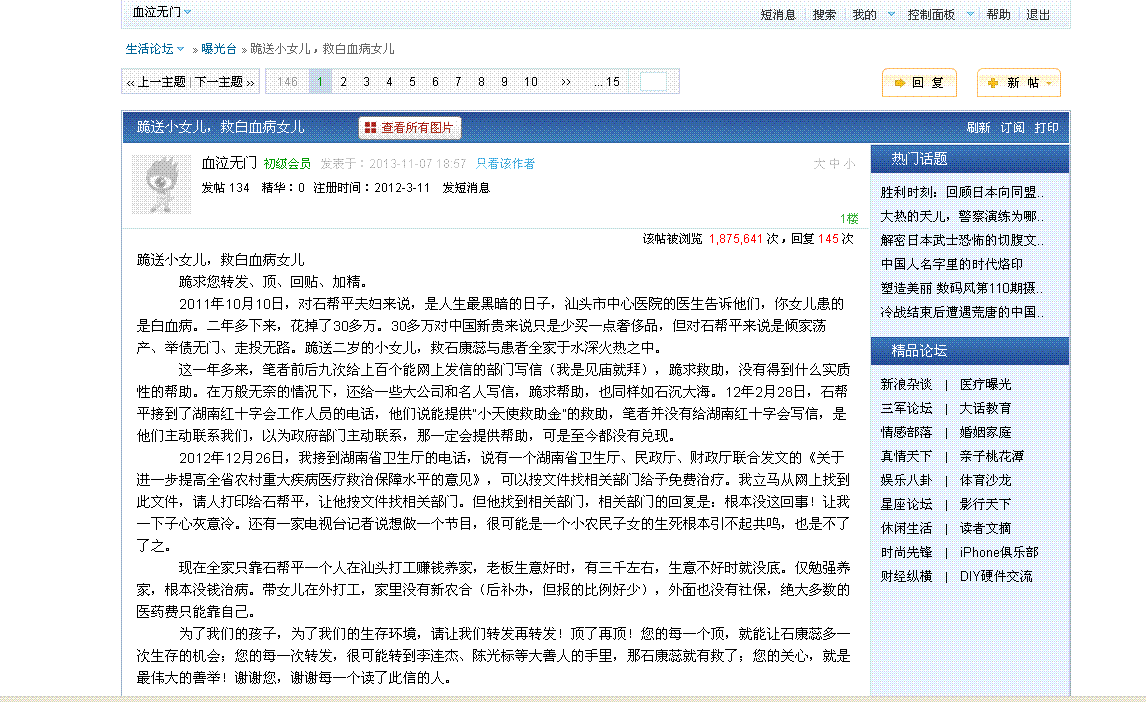Expand the 控制面板 dropdown menu

(970, 14)
